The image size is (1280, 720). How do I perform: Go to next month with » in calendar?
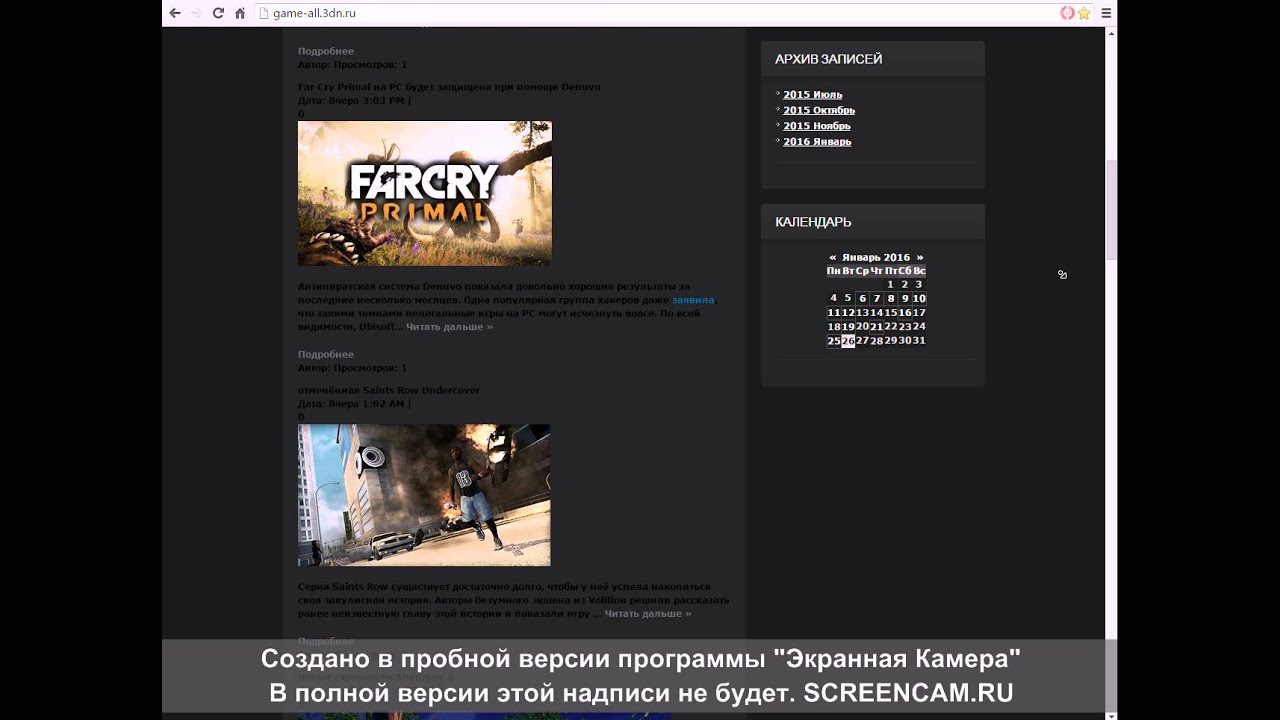click(920, 257)
